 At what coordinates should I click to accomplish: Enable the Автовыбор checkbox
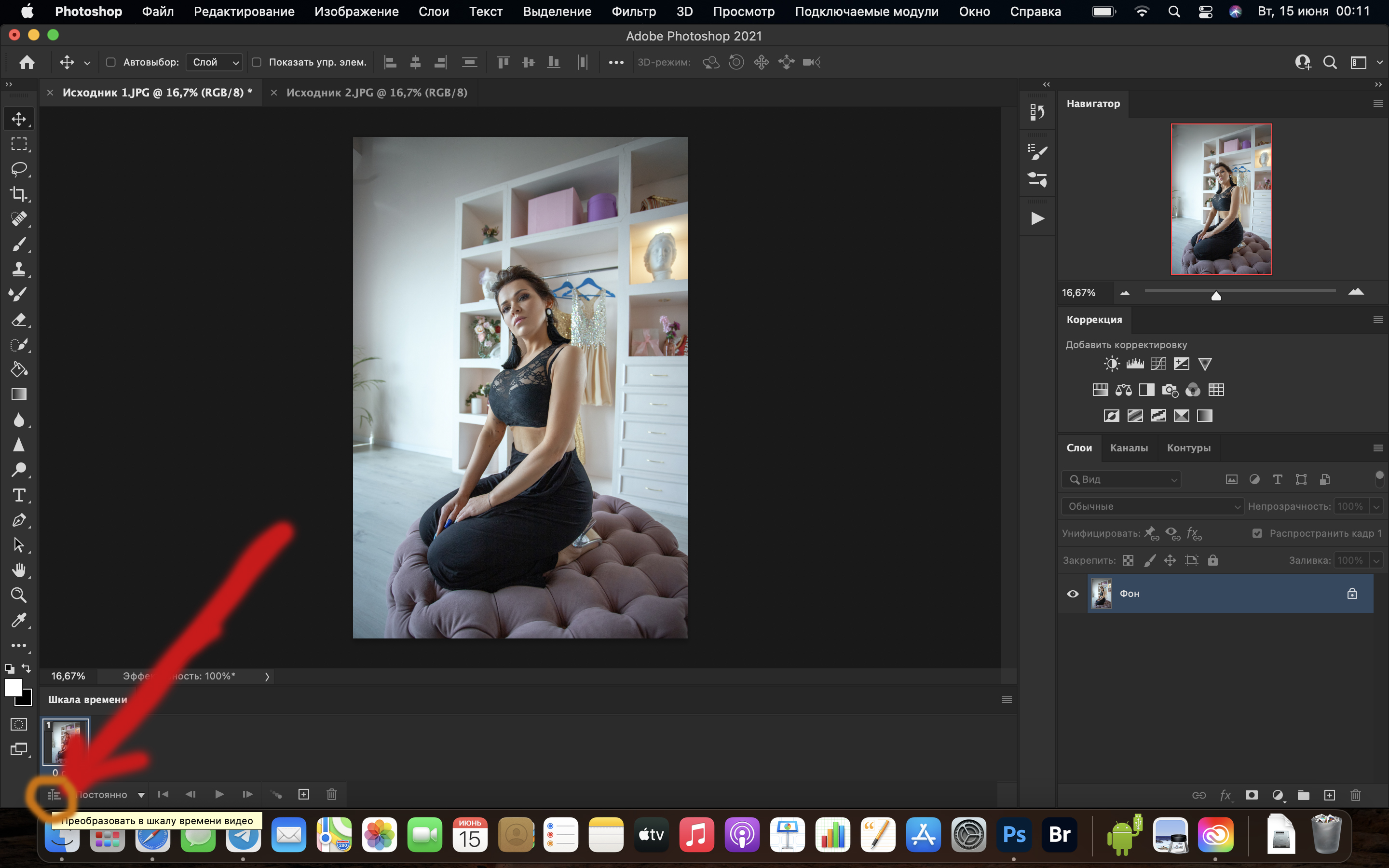(111, 62)
